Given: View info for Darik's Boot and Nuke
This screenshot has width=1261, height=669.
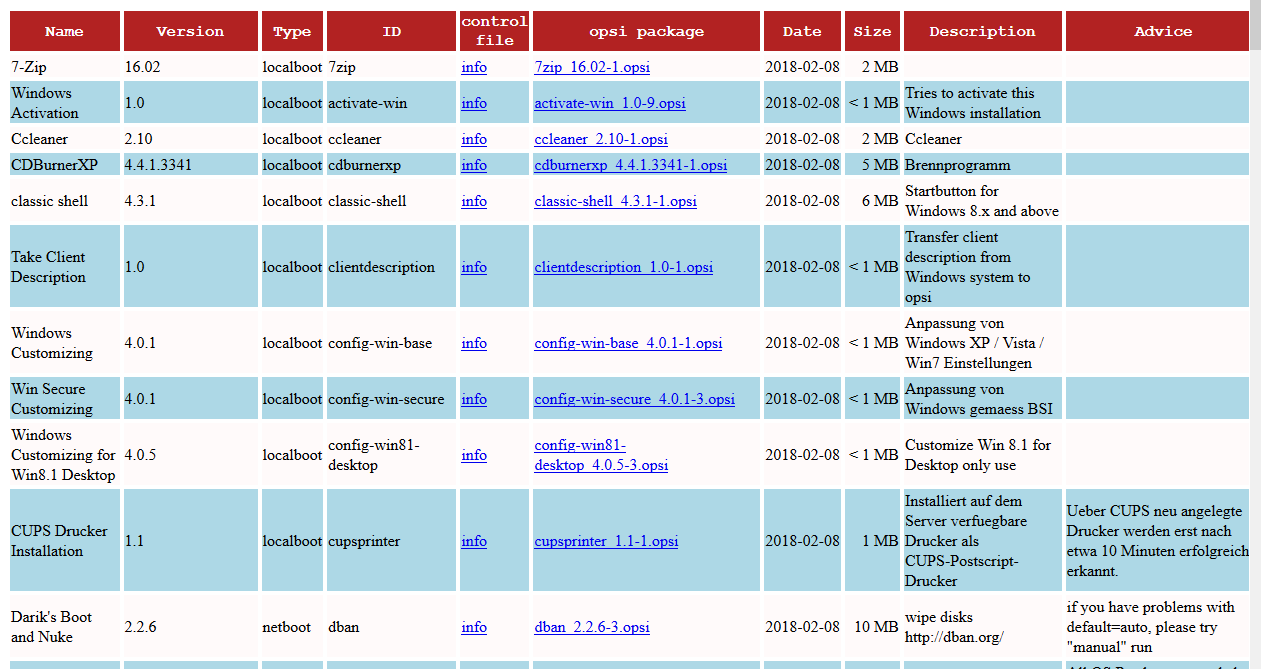Looking at the screenshot, I should click(474, 627).
